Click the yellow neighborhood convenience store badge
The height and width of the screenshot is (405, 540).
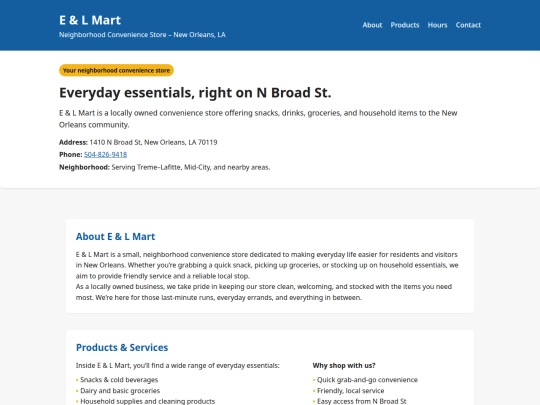116,70
